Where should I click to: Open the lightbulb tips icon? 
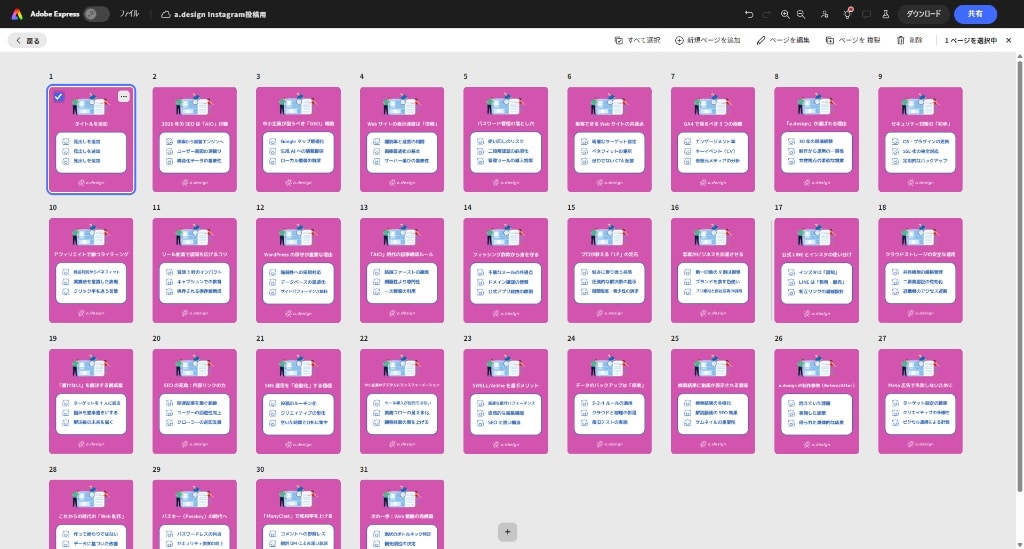[x=848, y=14]
